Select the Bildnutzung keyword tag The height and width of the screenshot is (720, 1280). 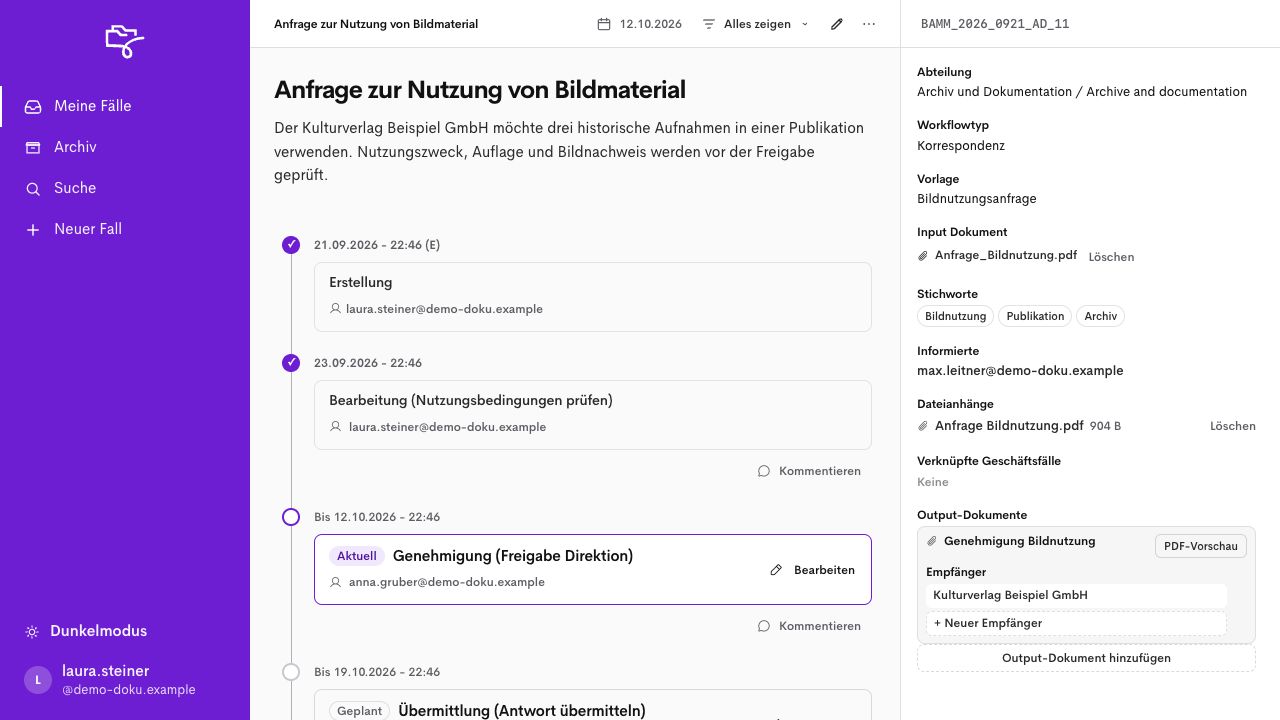[955, 316]
